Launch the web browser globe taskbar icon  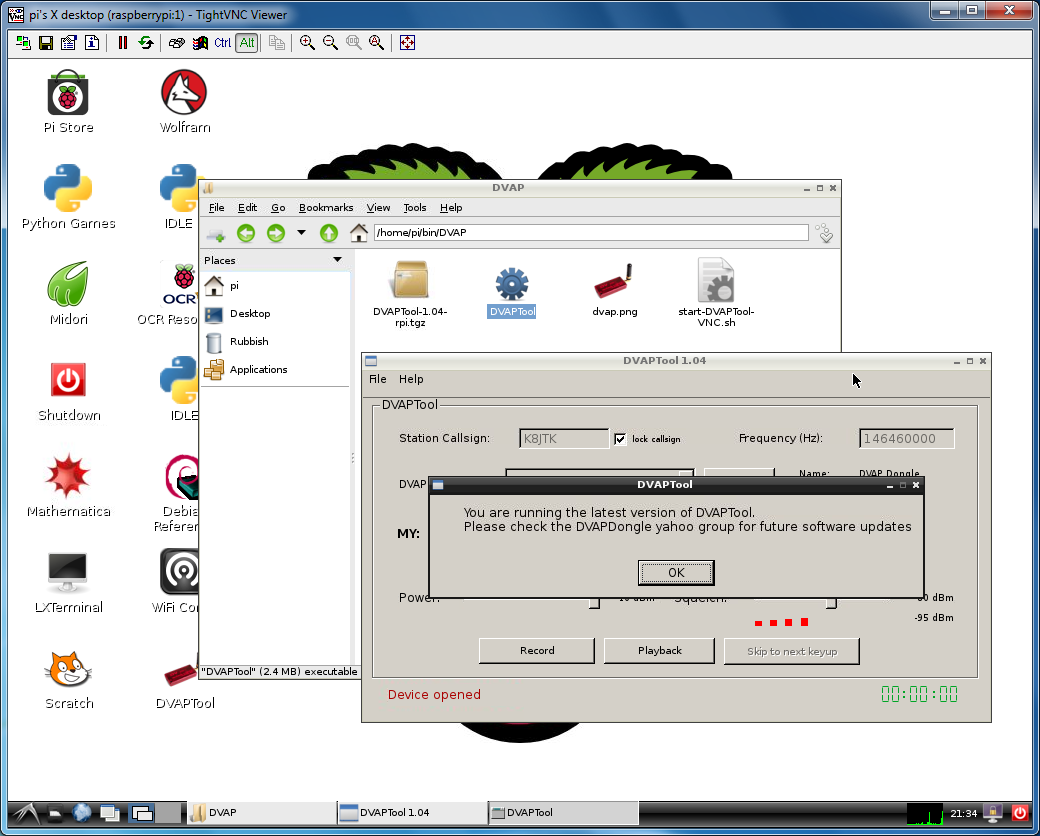82,813
